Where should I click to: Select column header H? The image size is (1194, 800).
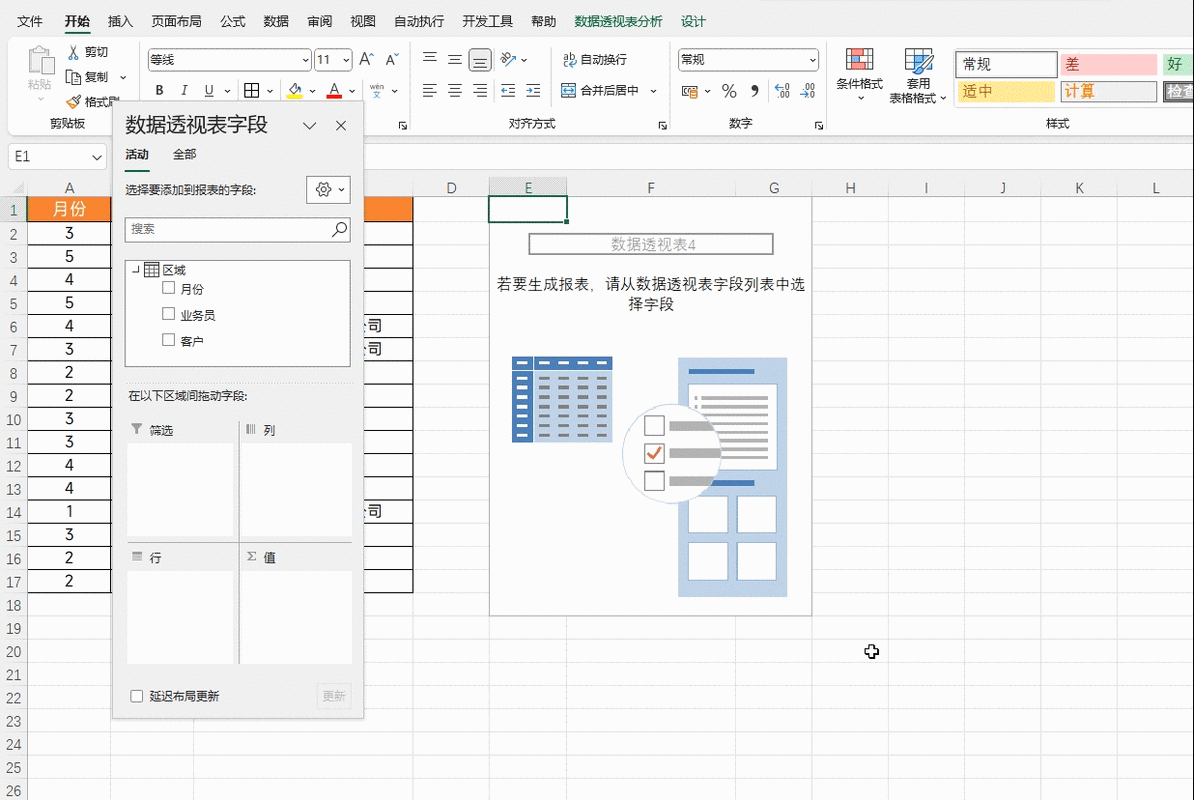[850, 188]
